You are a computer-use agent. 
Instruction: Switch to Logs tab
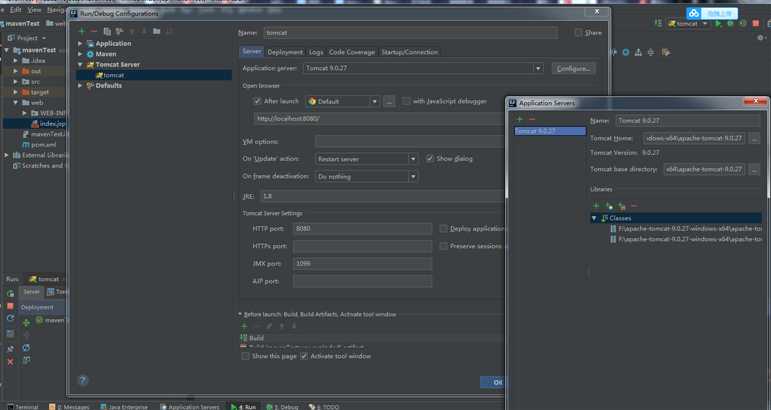[x=316, y=52]
